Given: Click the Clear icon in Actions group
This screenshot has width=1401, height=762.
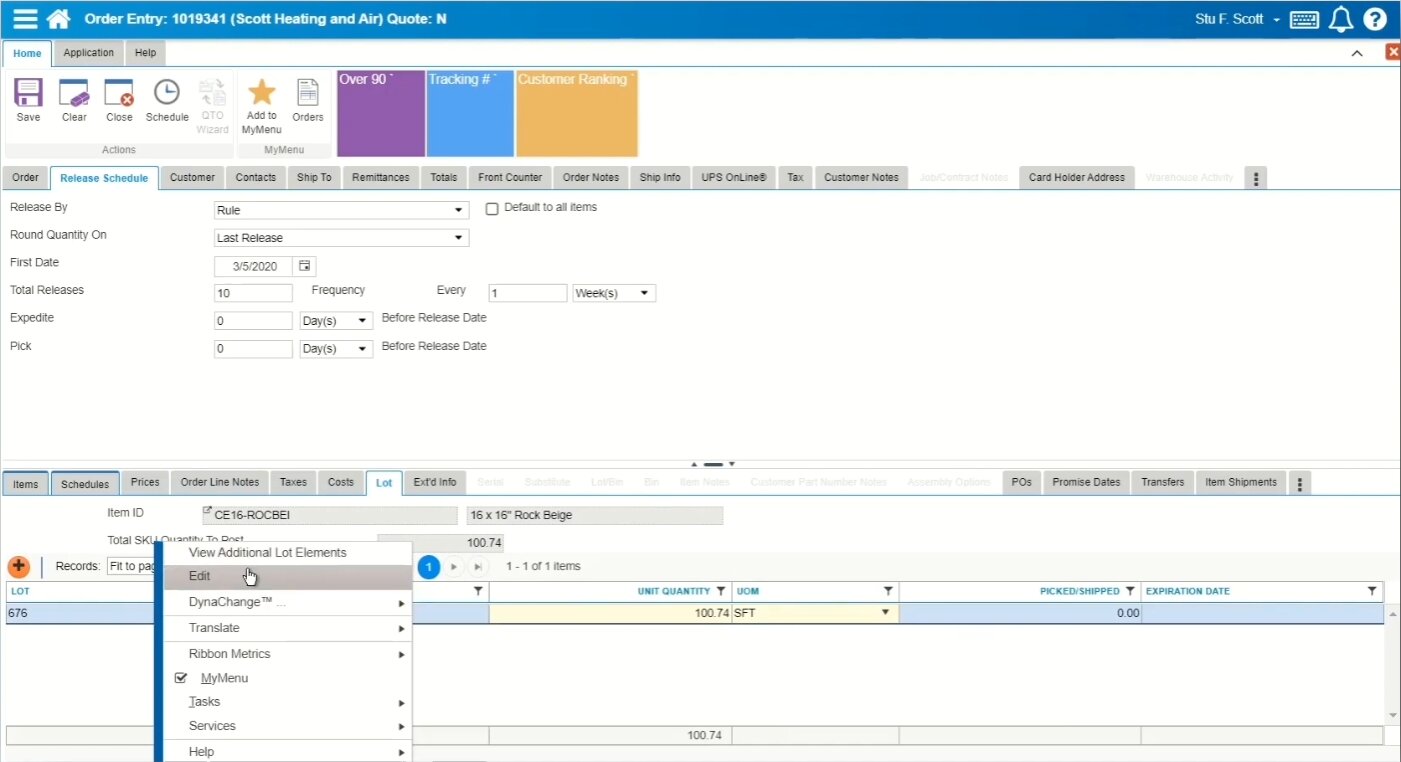Looking at the screenshot, I should point(74,94).
